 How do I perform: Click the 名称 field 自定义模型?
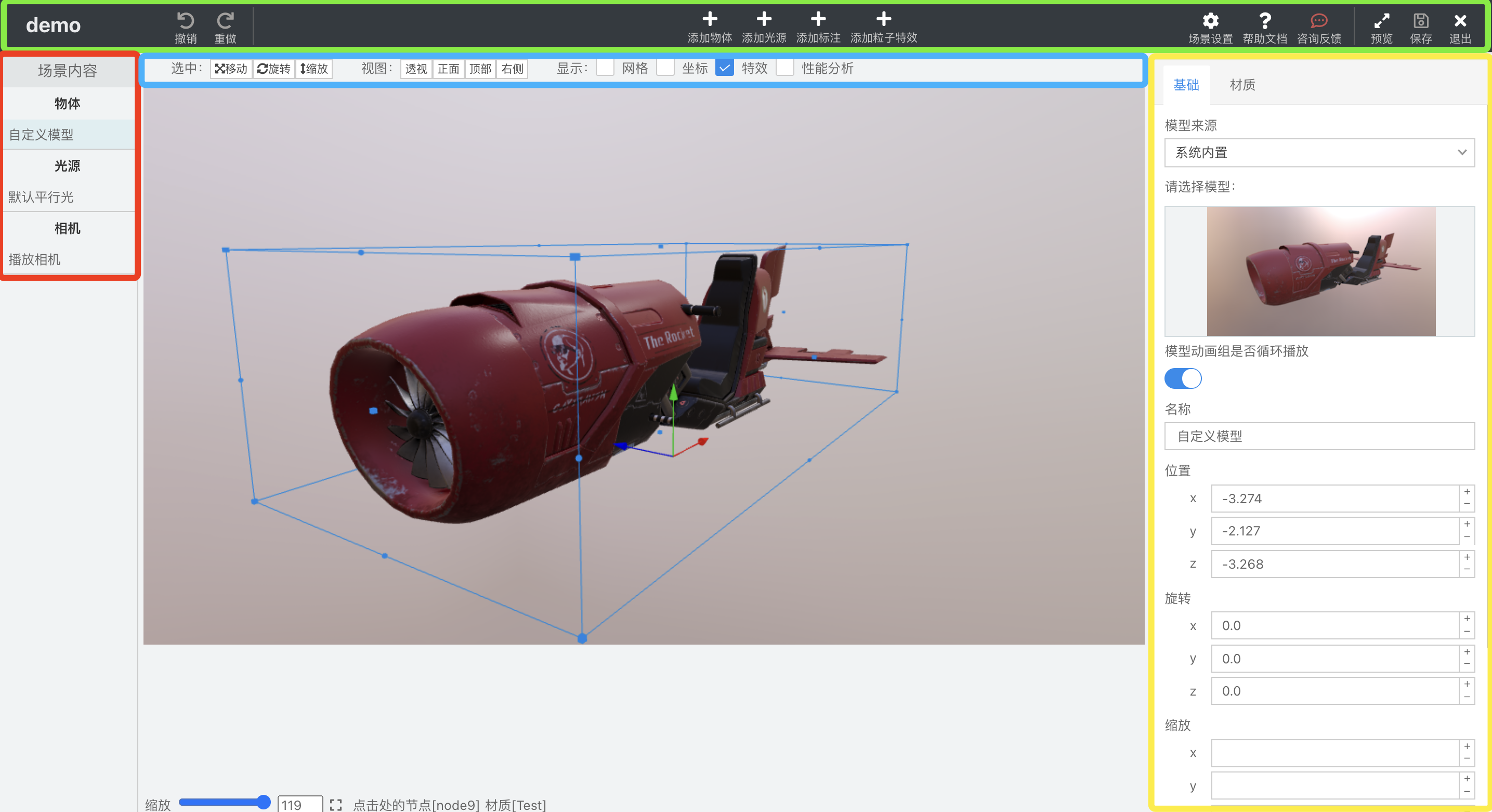tap(1319, 436)
